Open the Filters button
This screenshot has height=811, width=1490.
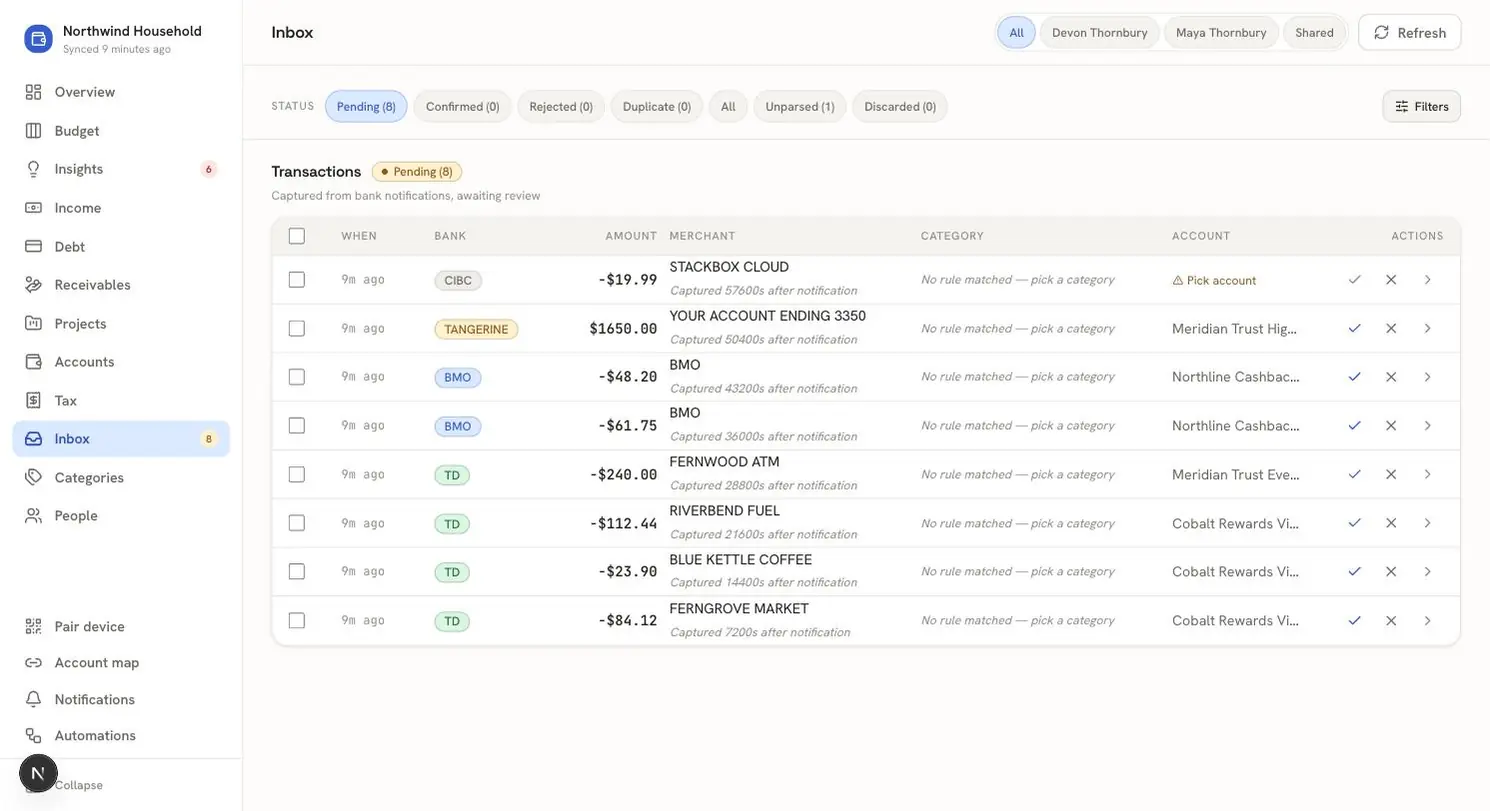1422,107
